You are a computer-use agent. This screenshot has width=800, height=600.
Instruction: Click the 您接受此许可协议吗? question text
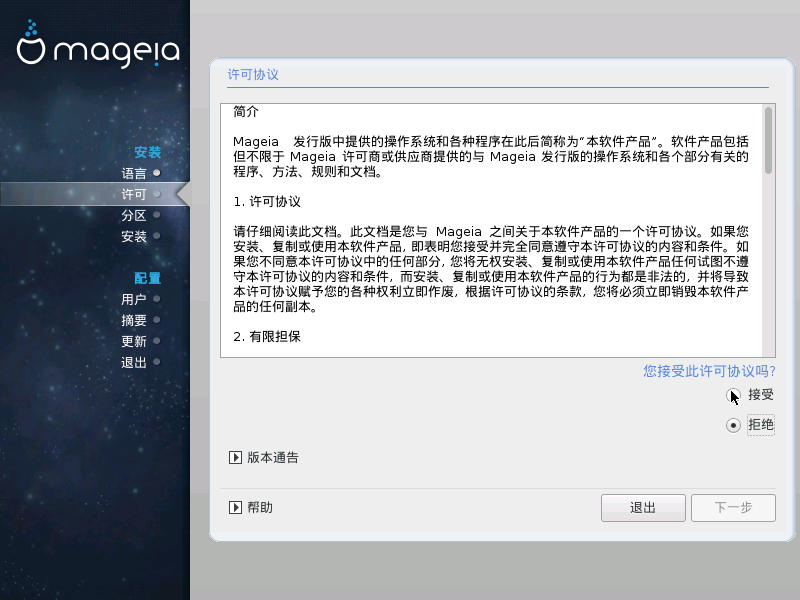(709, 371)
